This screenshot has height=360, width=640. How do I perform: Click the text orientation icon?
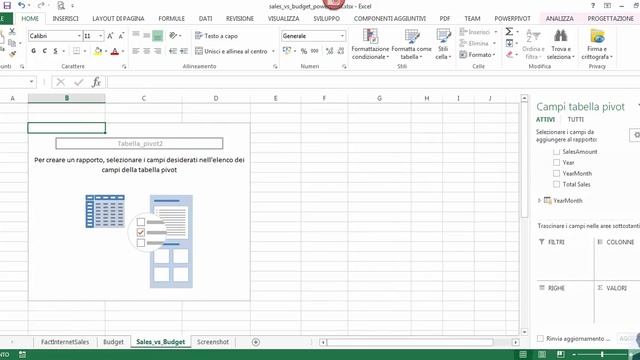point(173,36)
